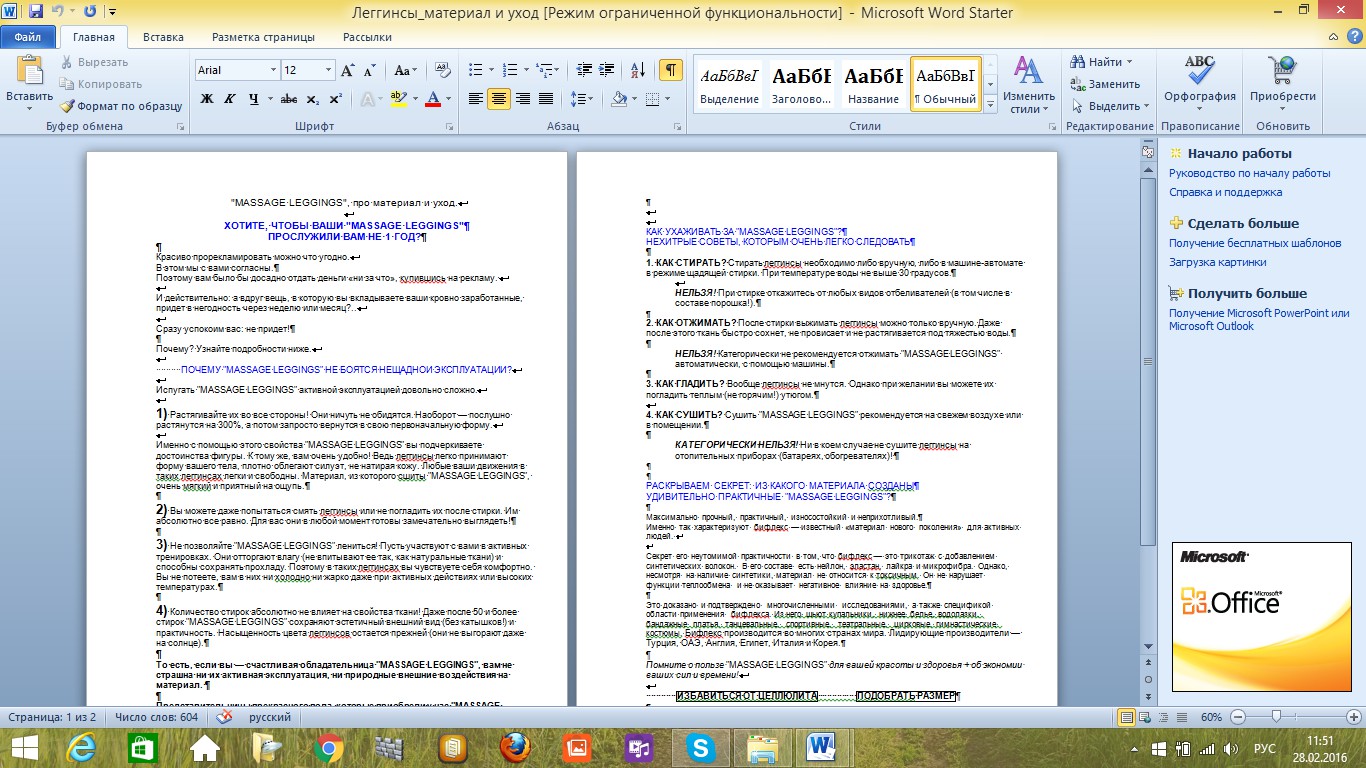This screenshot has width=1366, height=768.
Task: Toggle underline formatting (Ч)
Action: pyautogui.click(x=254, y=99)
